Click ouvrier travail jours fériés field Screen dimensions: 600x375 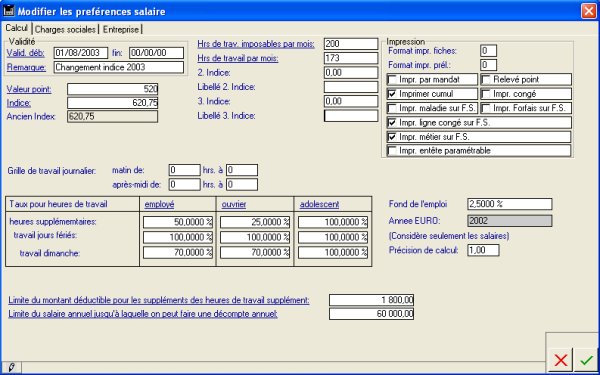[x=255, y=237]
